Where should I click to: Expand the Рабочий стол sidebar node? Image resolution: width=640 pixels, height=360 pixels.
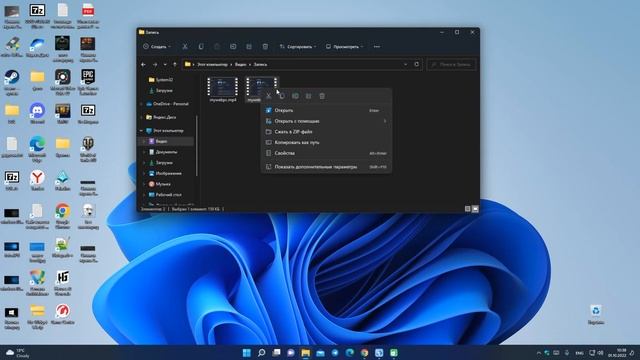[144, 195]
